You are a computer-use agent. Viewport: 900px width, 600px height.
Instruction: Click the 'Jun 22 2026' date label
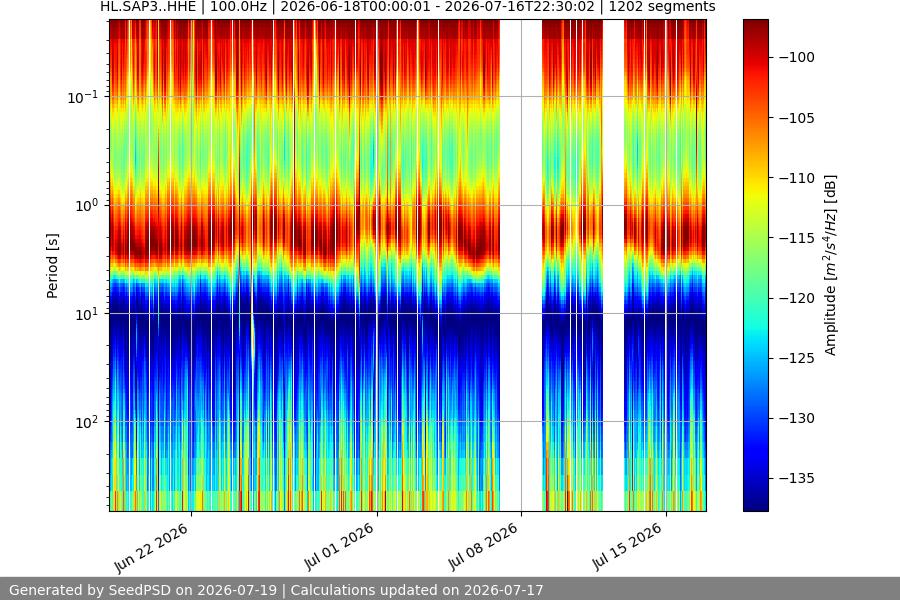pyautogui.click(x=152, y=547)
